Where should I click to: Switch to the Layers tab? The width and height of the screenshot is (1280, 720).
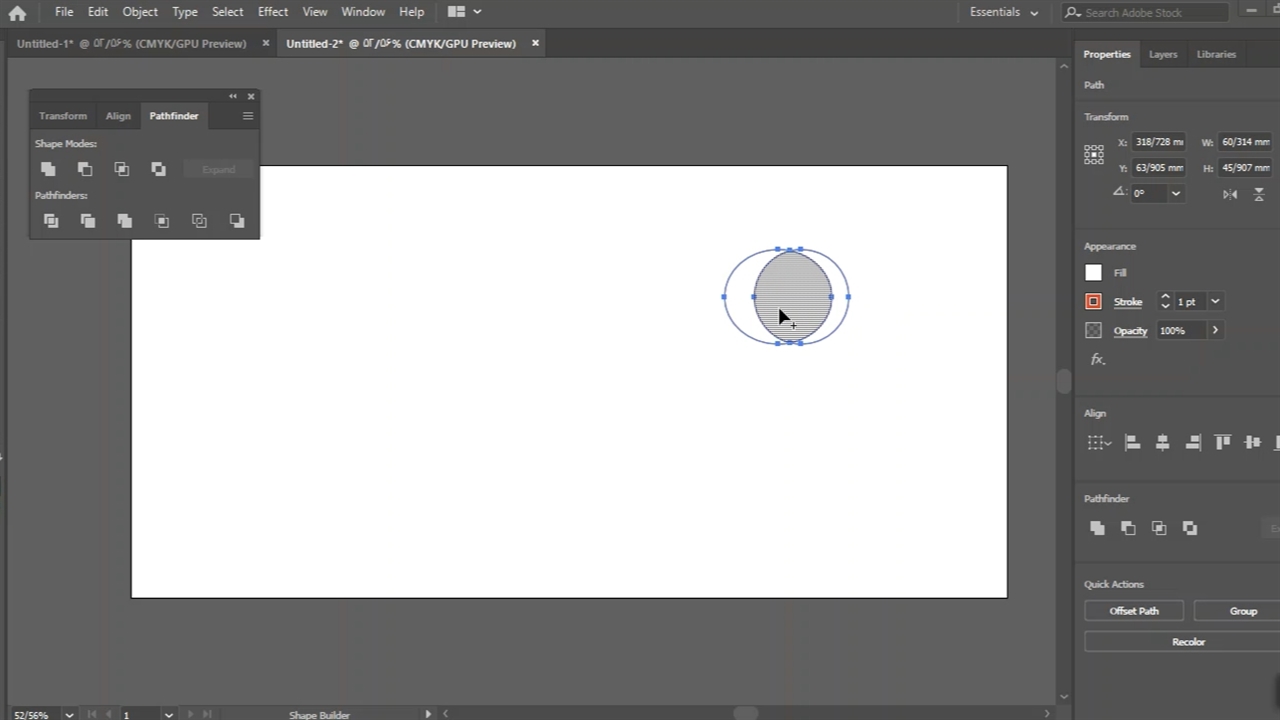1162,54
